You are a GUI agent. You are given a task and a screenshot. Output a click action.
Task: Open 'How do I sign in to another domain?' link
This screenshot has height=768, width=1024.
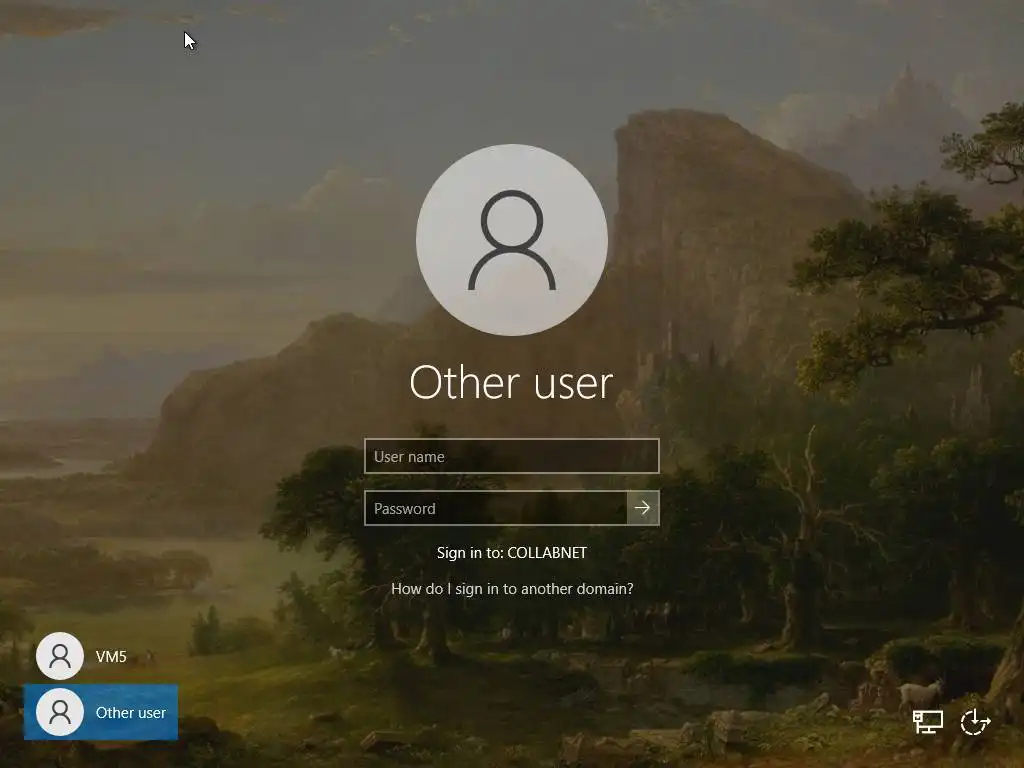[x=512, y=588]
